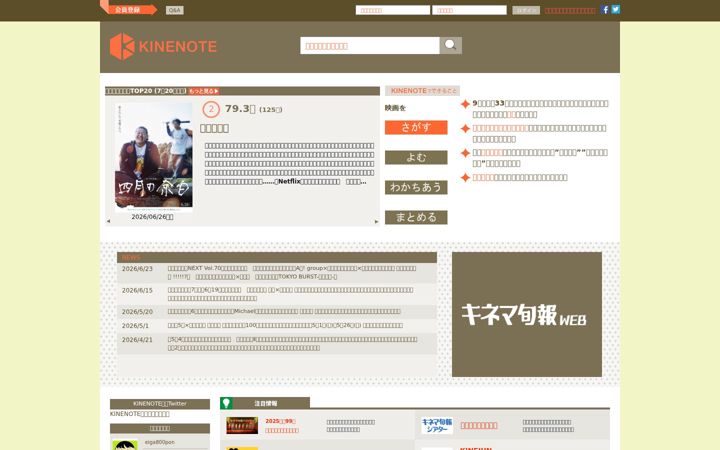Click the red link beside login button
The width and height of the screenshot is (720, 450).
[570, 11]
